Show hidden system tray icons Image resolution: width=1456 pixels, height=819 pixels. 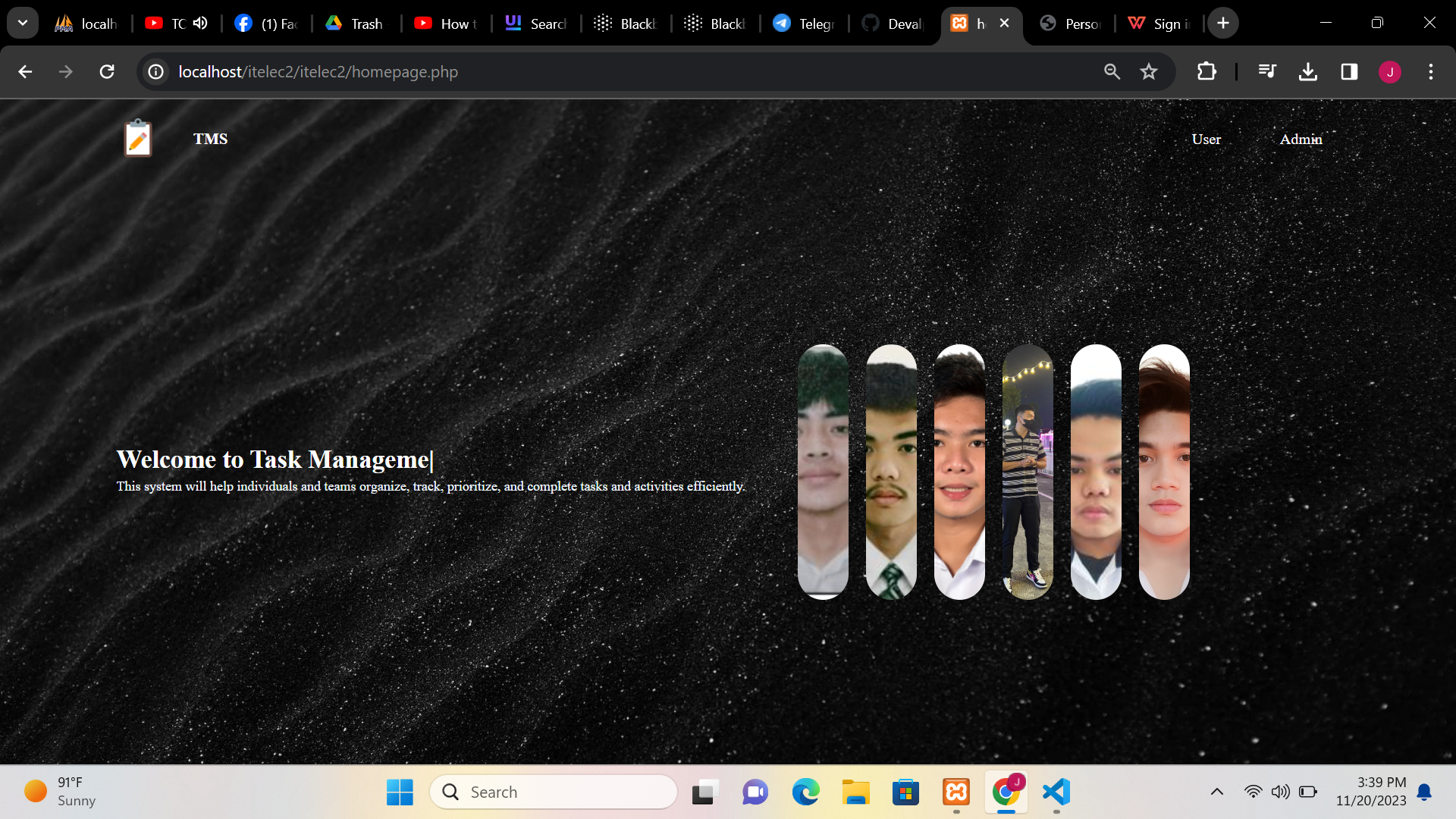click(x=1216, y=792)
